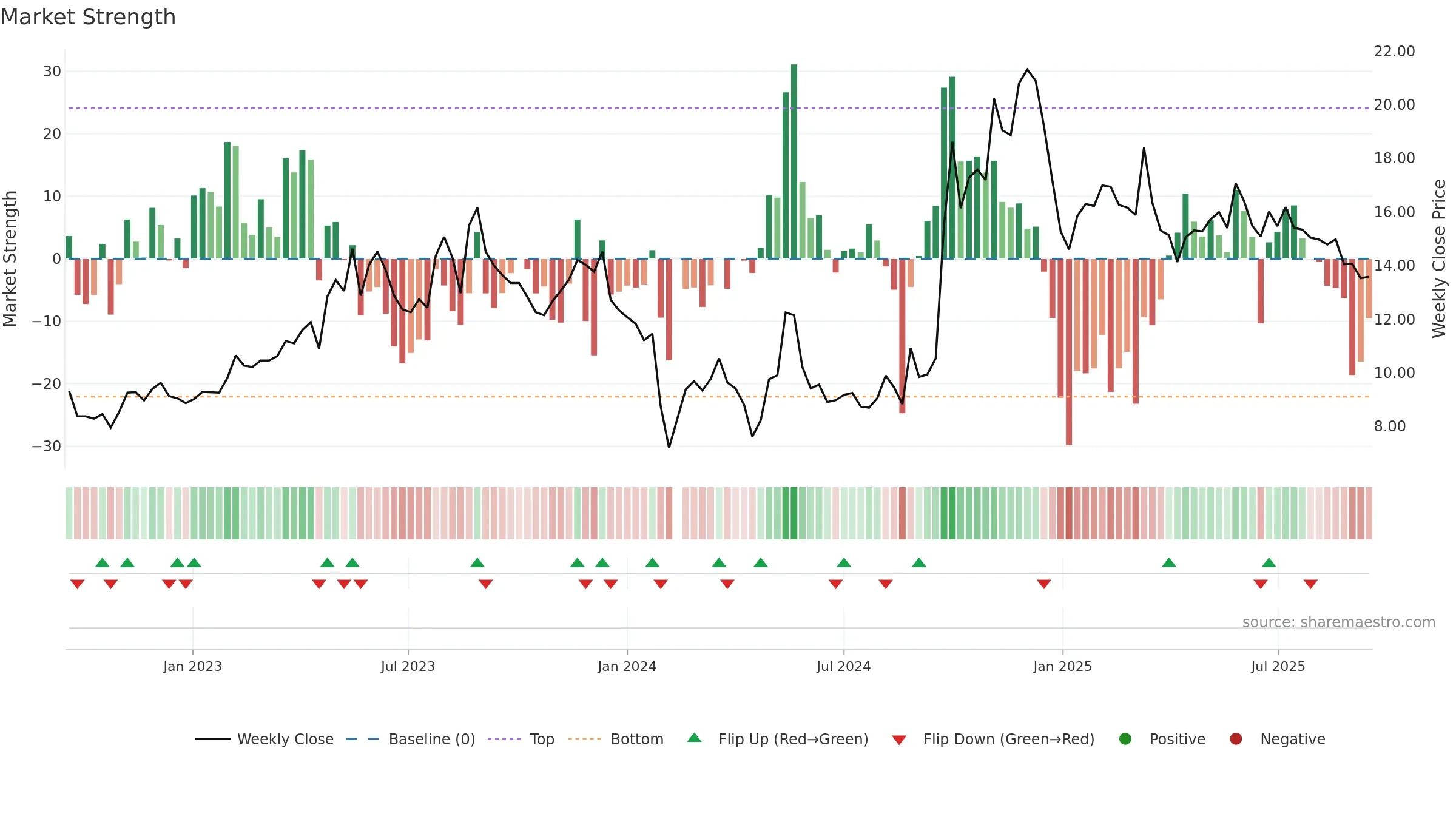Click the '18.00' right axis price label

point(1394,158)
